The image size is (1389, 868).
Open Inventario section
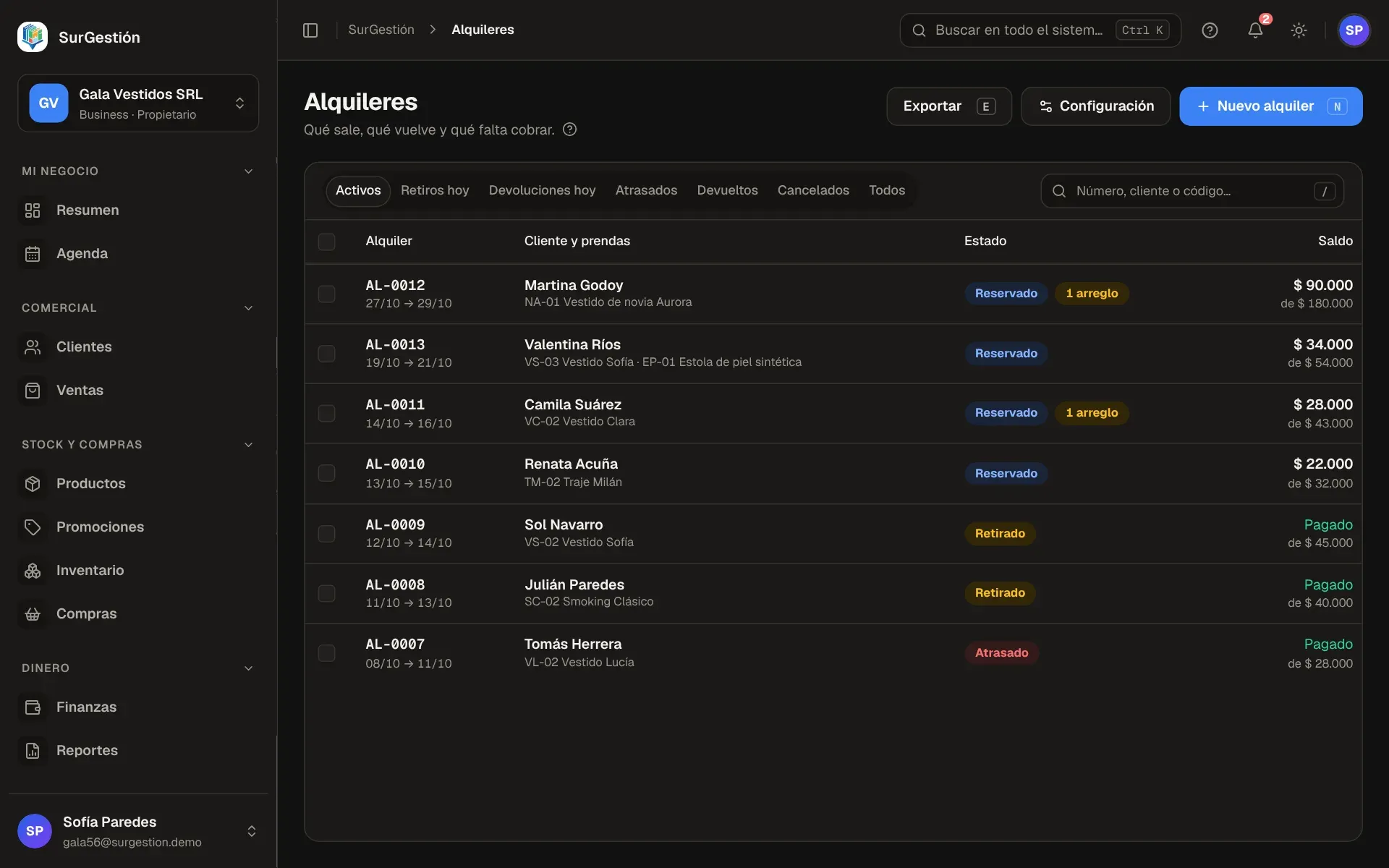pyautogui.click(x=138, y=570)
